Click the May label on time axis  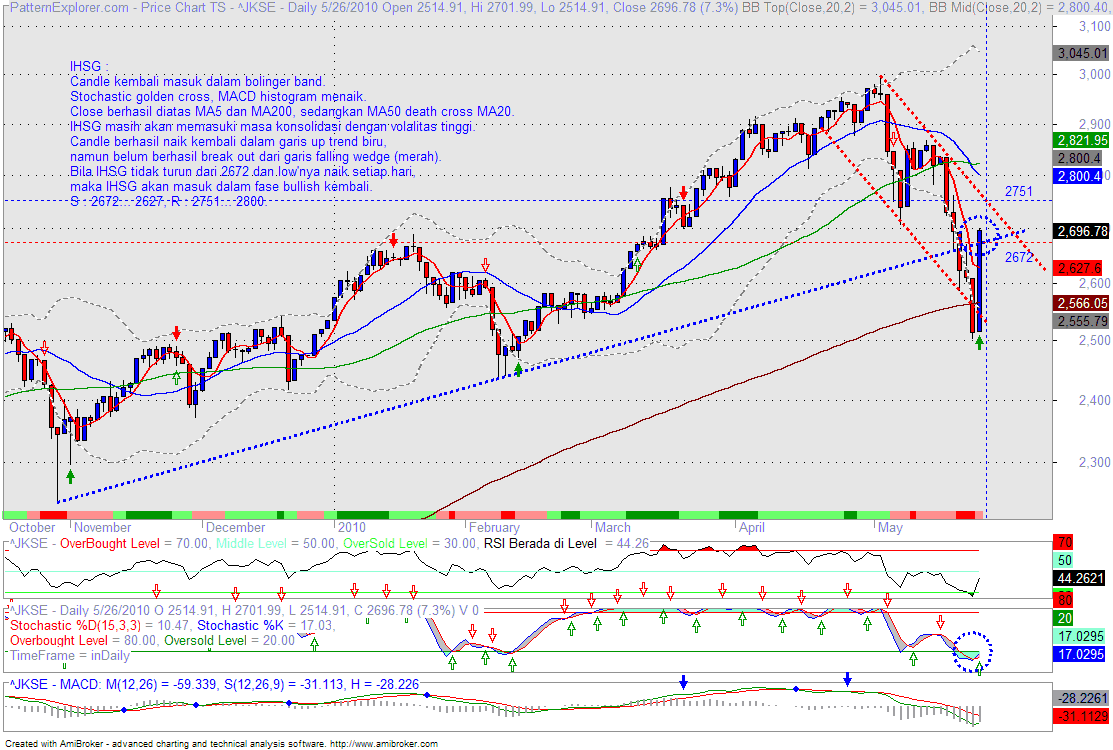[890, 527]
